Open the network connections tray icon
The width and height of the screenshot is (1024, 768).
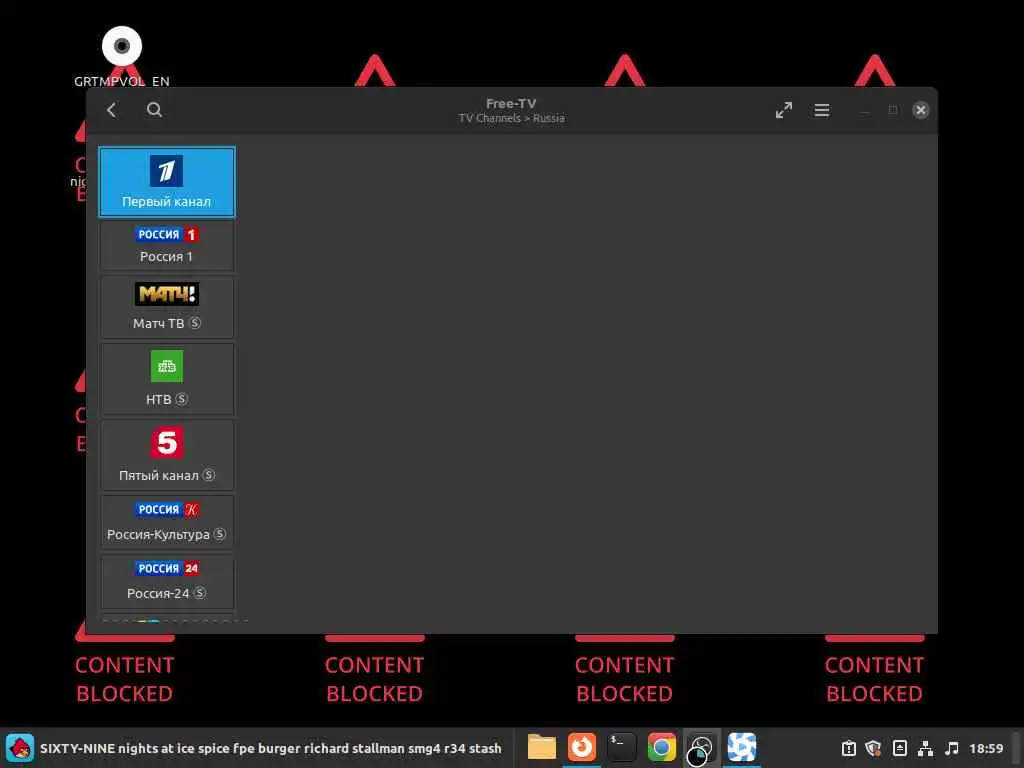pos(925,748)
